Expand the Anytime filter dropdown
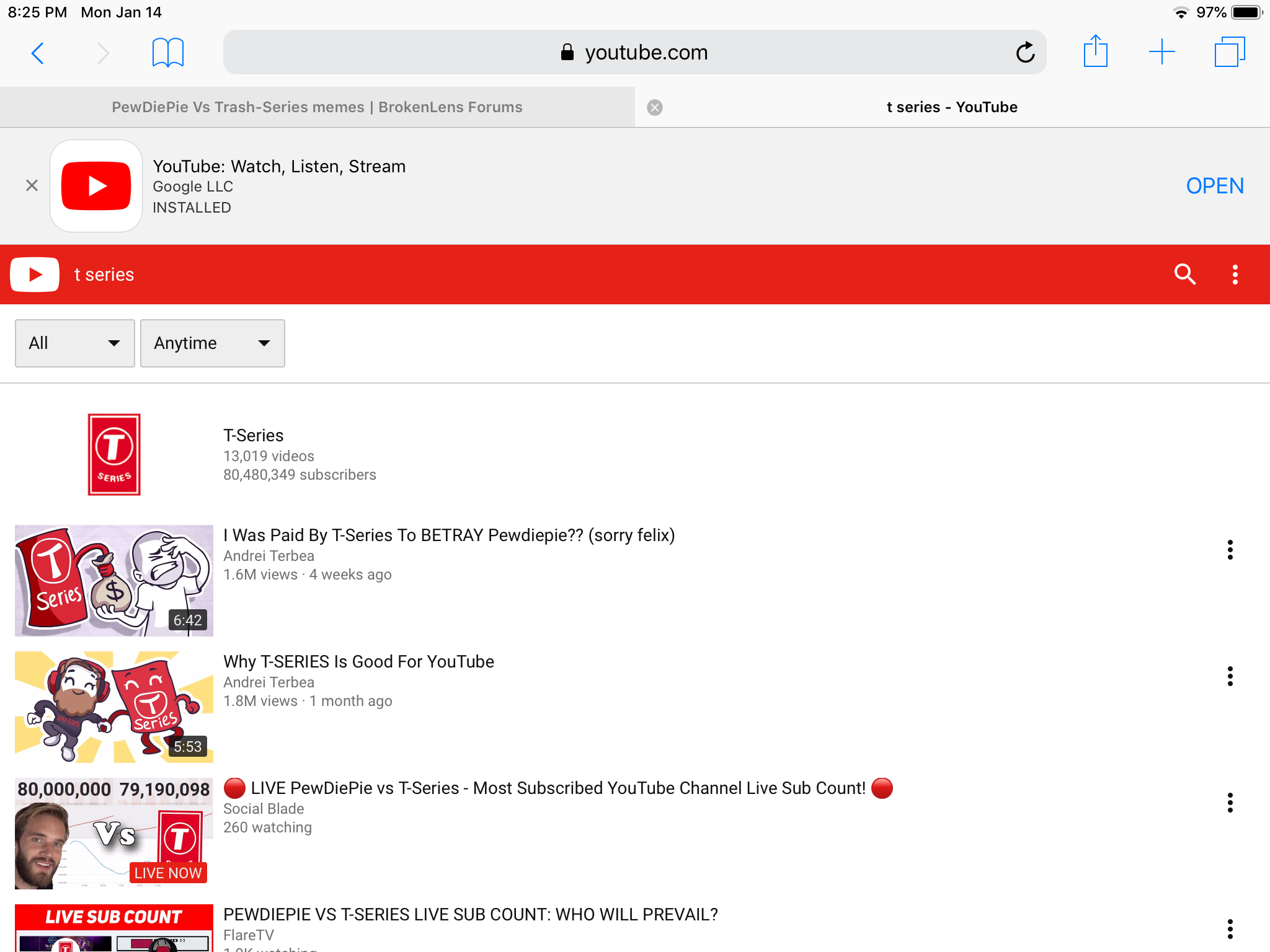 [x=213, y=343]
